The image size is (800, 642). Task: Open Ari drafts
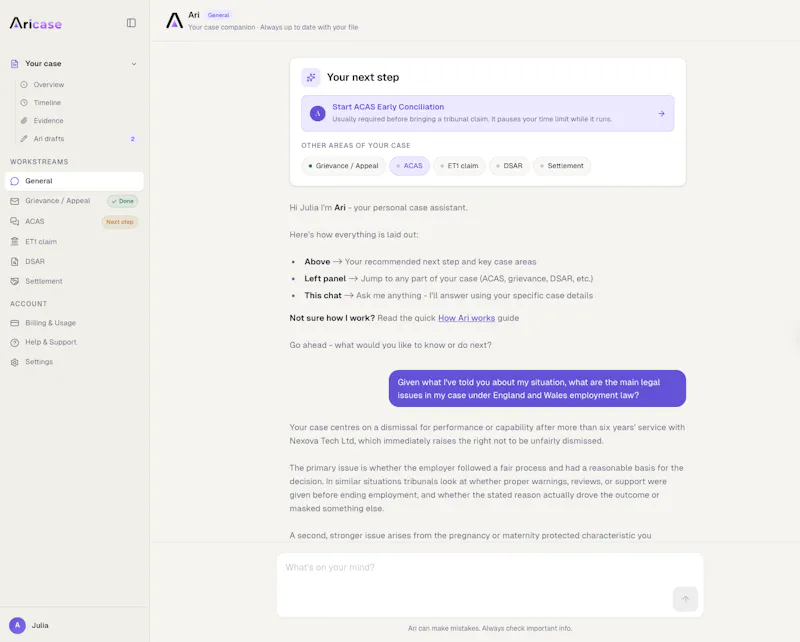(x=49, y=139)
